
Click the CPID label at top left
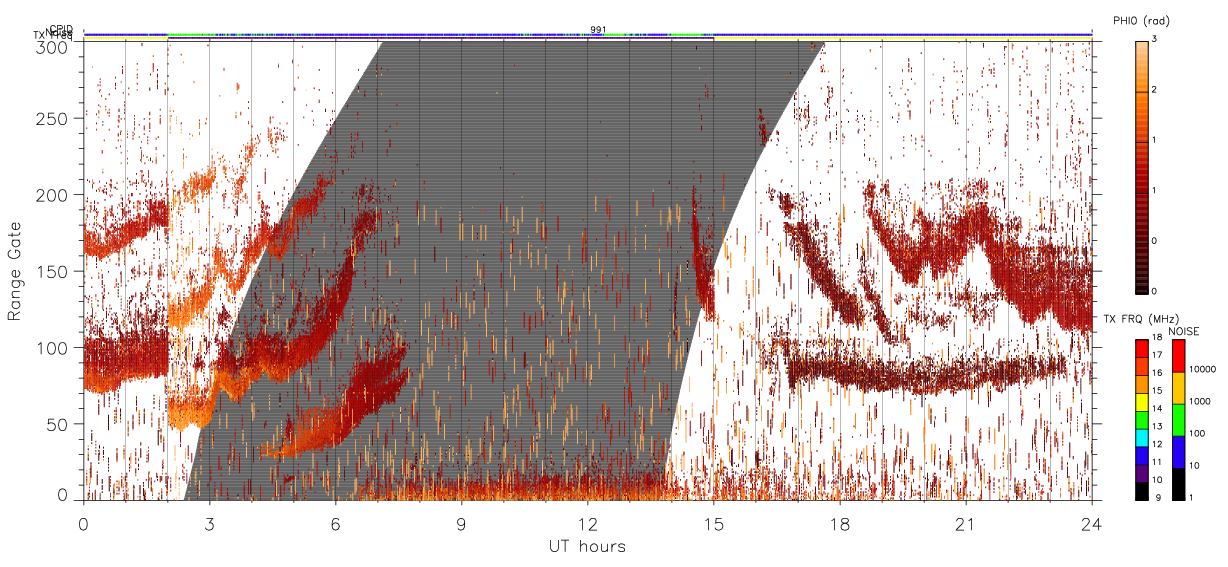coord(61,29)
